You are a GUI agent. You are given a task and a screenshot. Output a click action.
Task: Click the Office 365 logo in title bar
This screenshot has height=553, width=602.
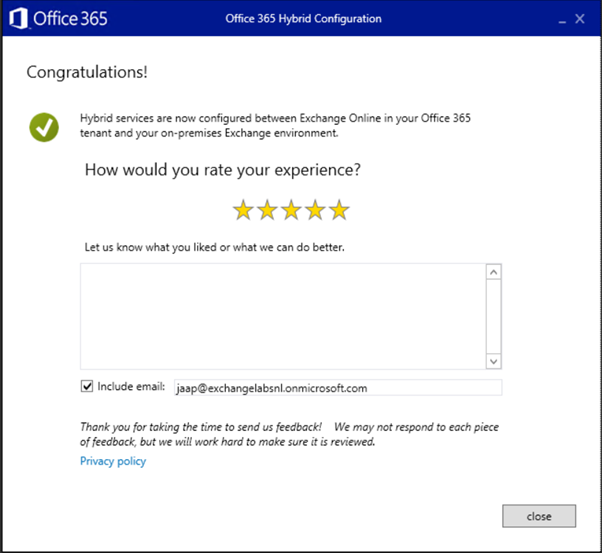(x=57, y=19)
